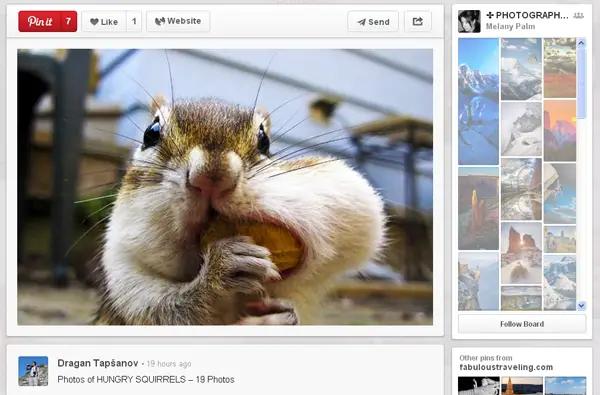Open the small hilltop building thumbnail

(560, 239)
